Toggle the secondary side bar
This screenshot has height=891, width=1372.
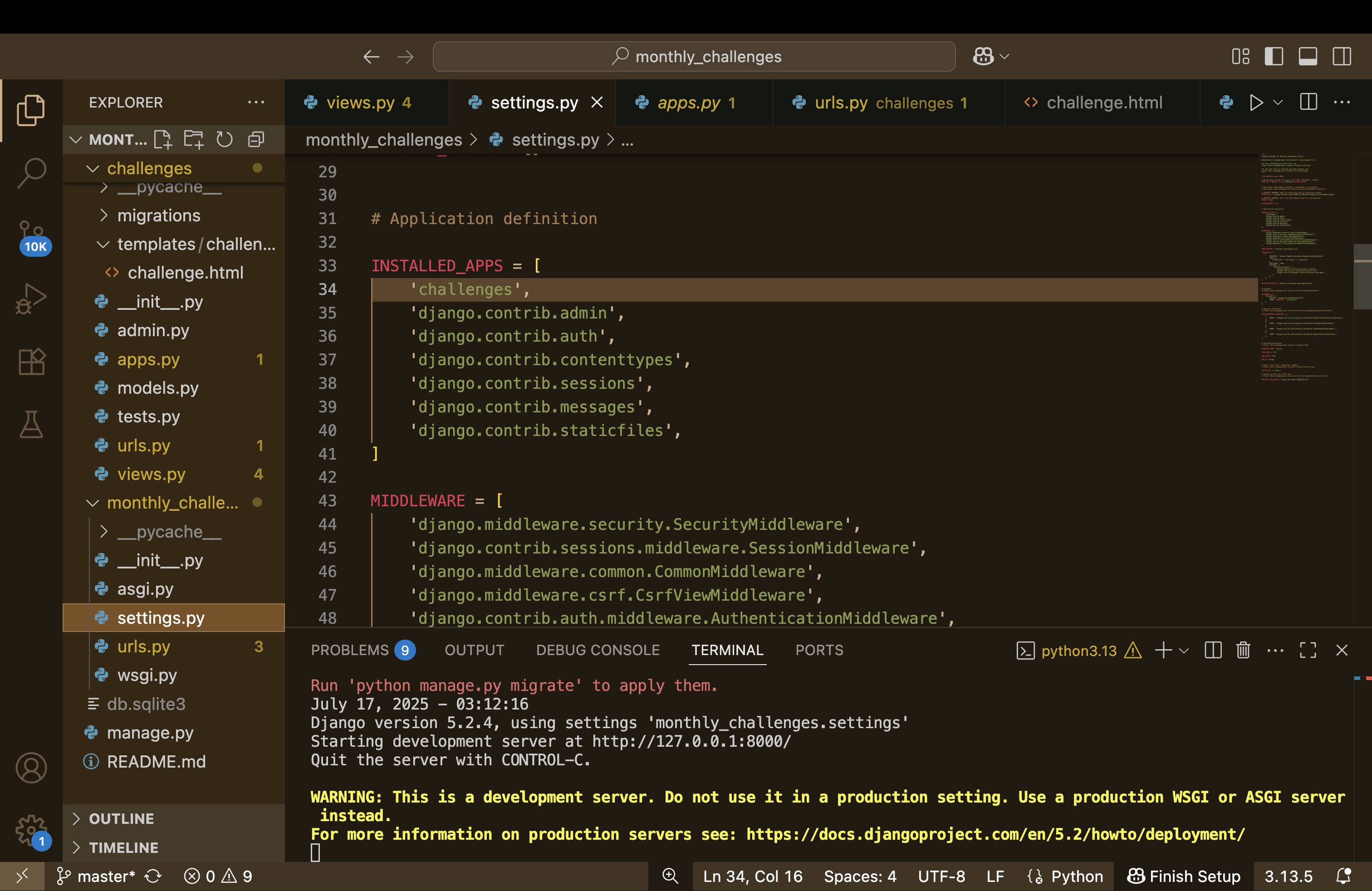pyautogui.click(x=1342, y=56)
